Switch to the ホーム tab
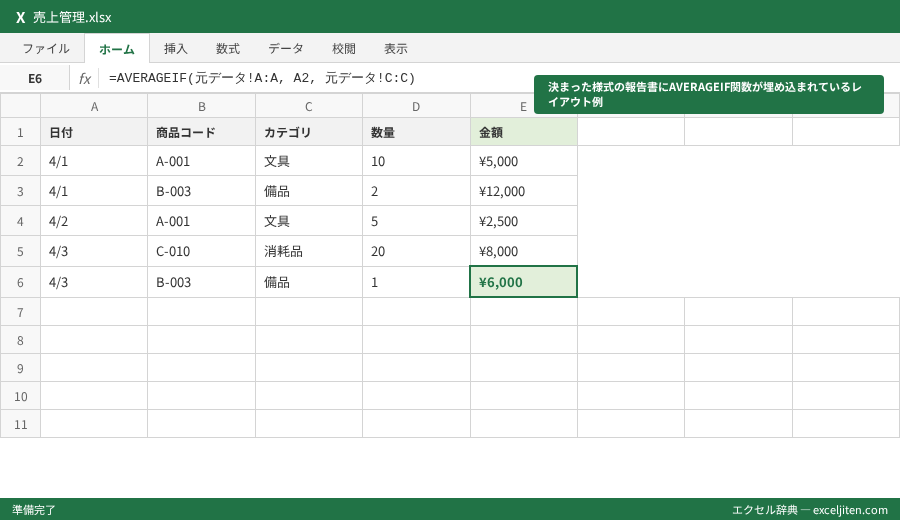900x520 pixels. [x=117, y=49]
